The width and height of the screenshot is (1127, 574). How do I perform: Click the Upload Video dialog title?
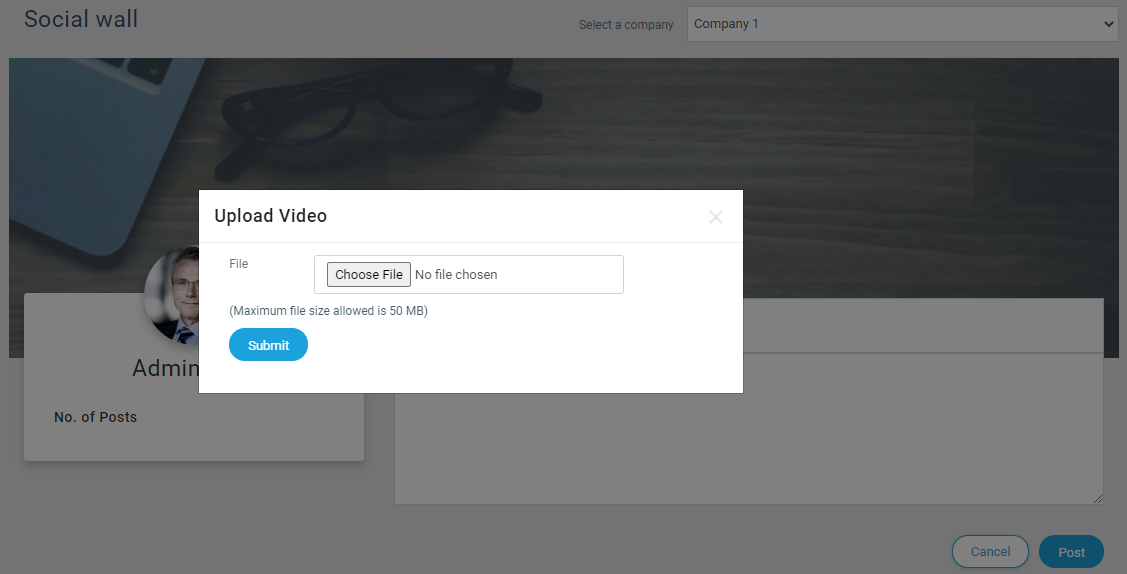coord(270,216)
